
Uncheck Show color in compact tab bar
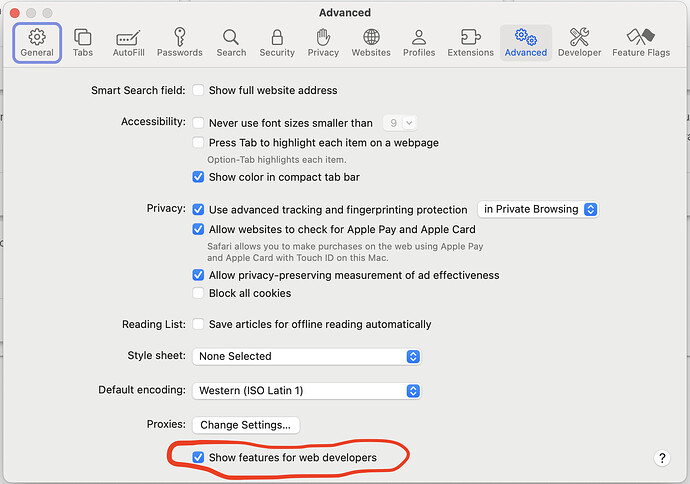click(x=198, y=177)
